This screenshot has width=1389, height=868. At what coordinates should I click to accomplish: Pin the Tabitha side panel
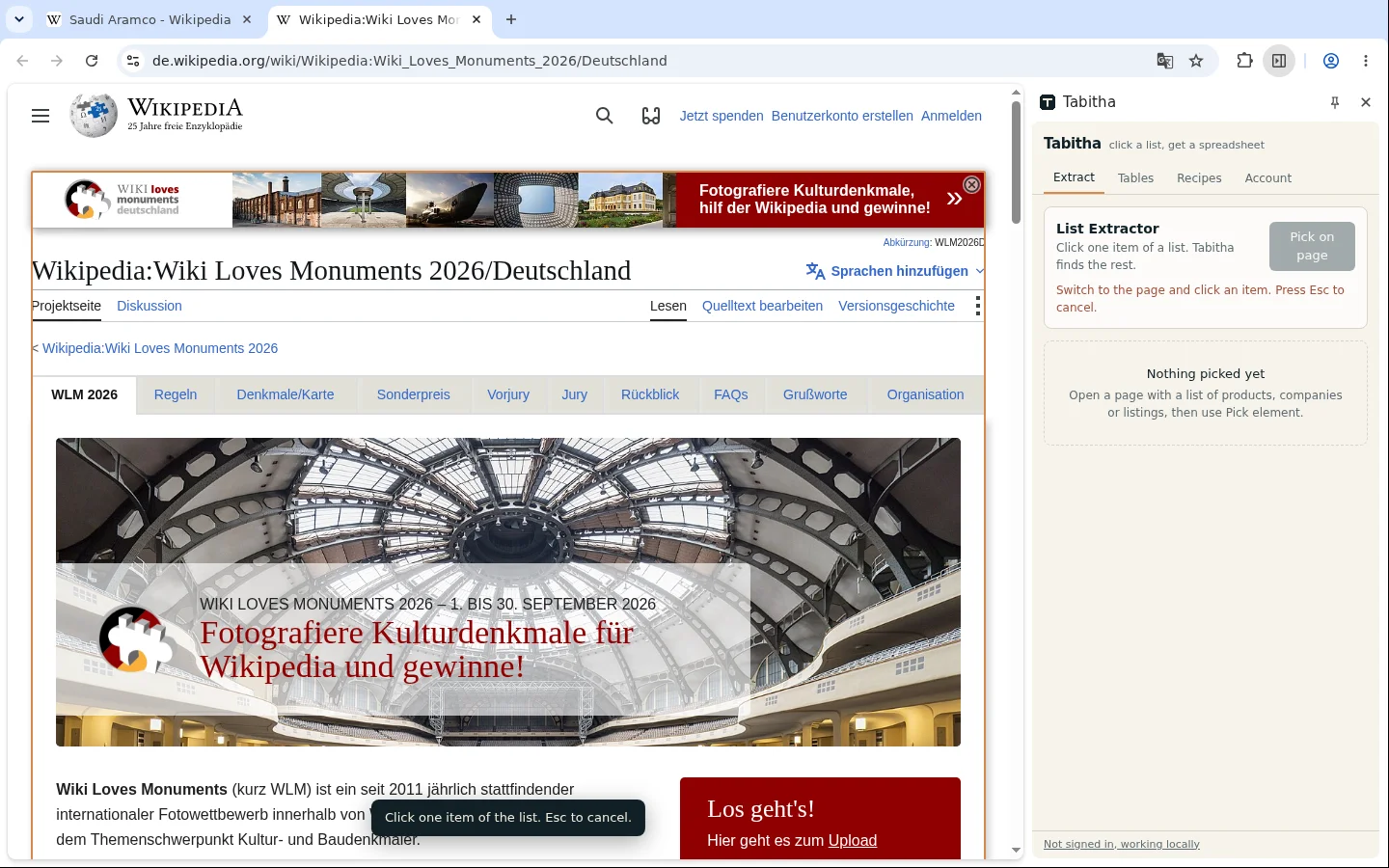coord(1335,102)
